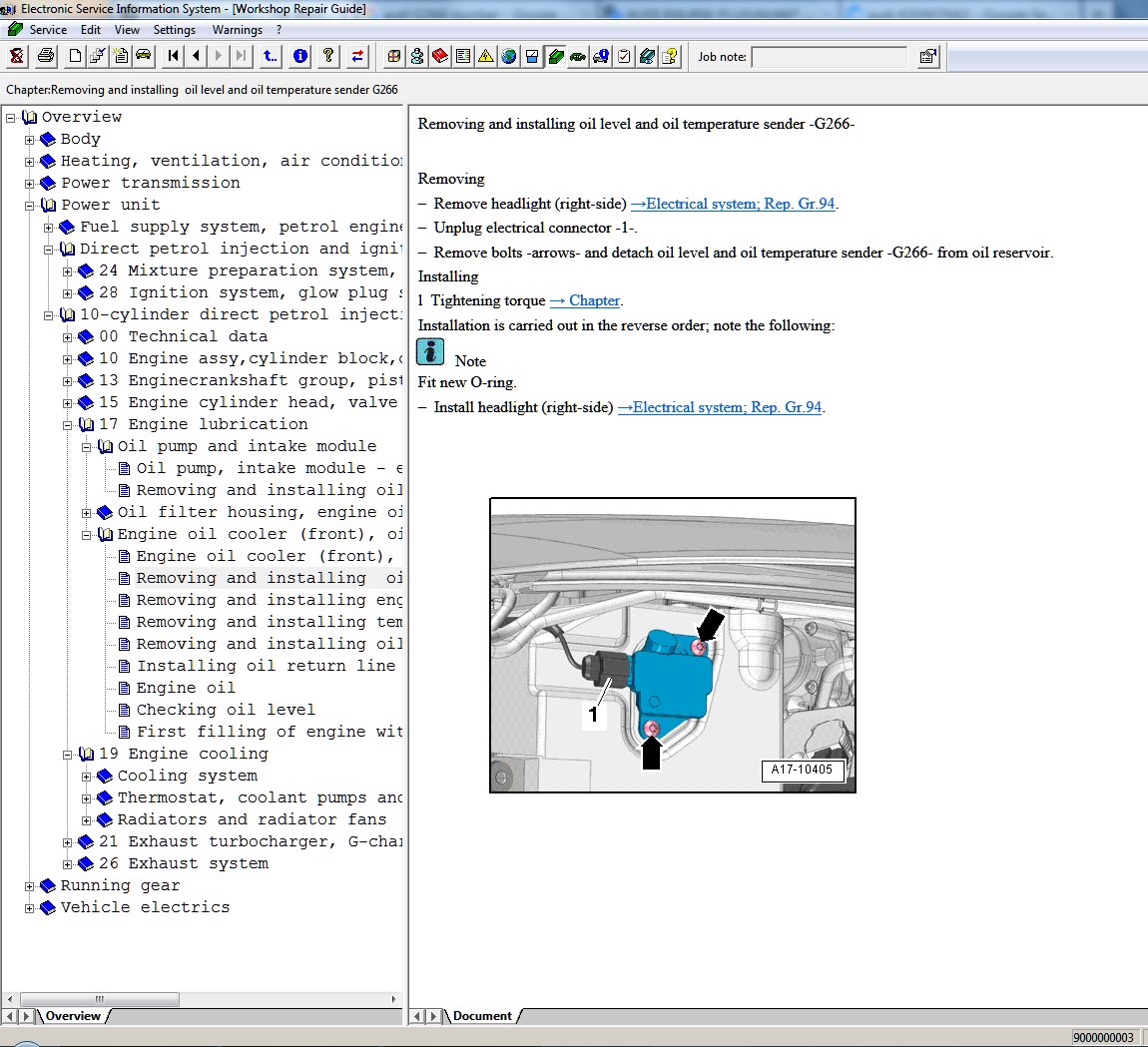The image size is (1148, 1047).
Task: Expand the Body tree node
Action: click(29, 140)
